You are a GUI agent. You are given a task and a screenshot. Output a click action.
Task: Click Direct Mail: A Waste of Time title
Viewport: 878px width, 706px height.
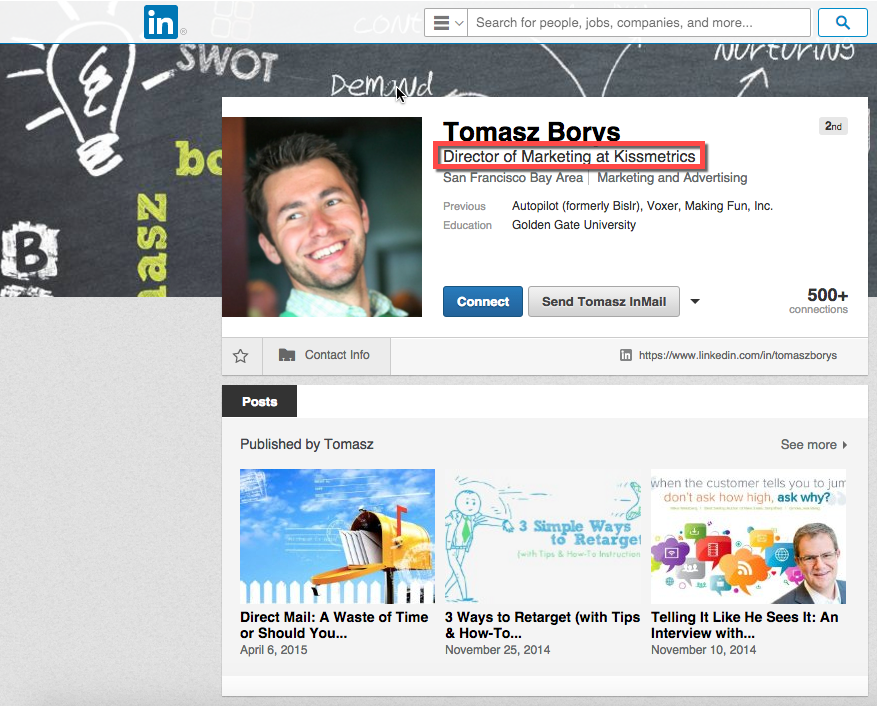(334, 625)
